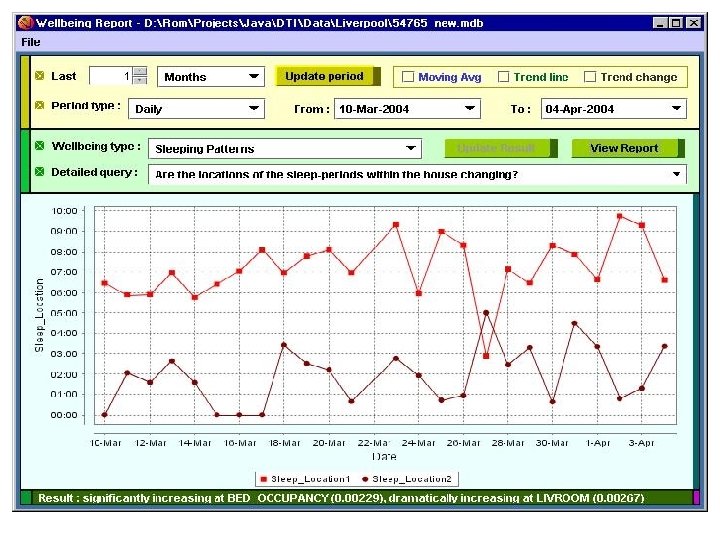Open the From date 10-Mar-2004 dropdown
Image resolution: width=720 pixels, height=540 pixels.
[407, 109]
